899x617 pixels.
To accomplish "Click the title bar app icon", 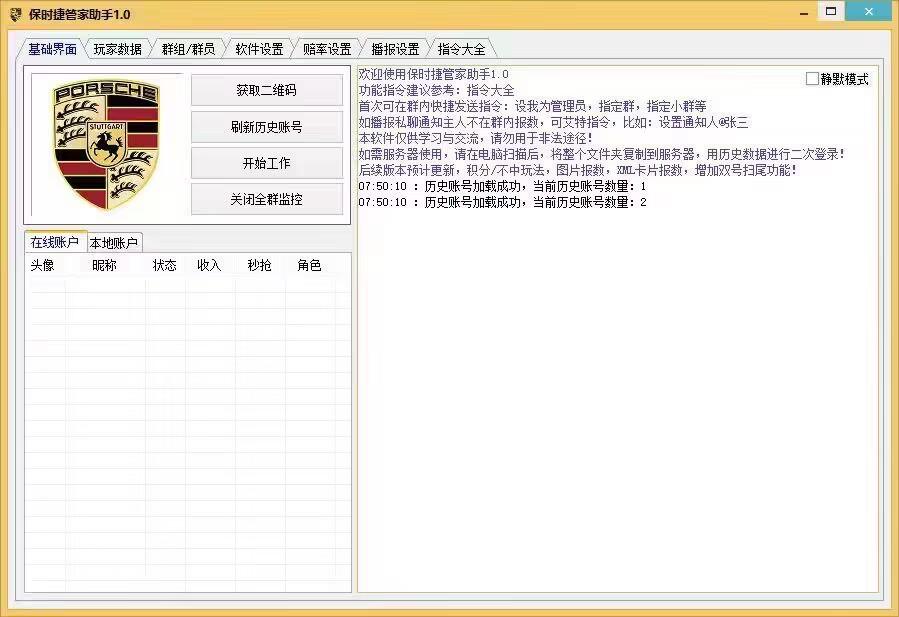I will [15, 14].
